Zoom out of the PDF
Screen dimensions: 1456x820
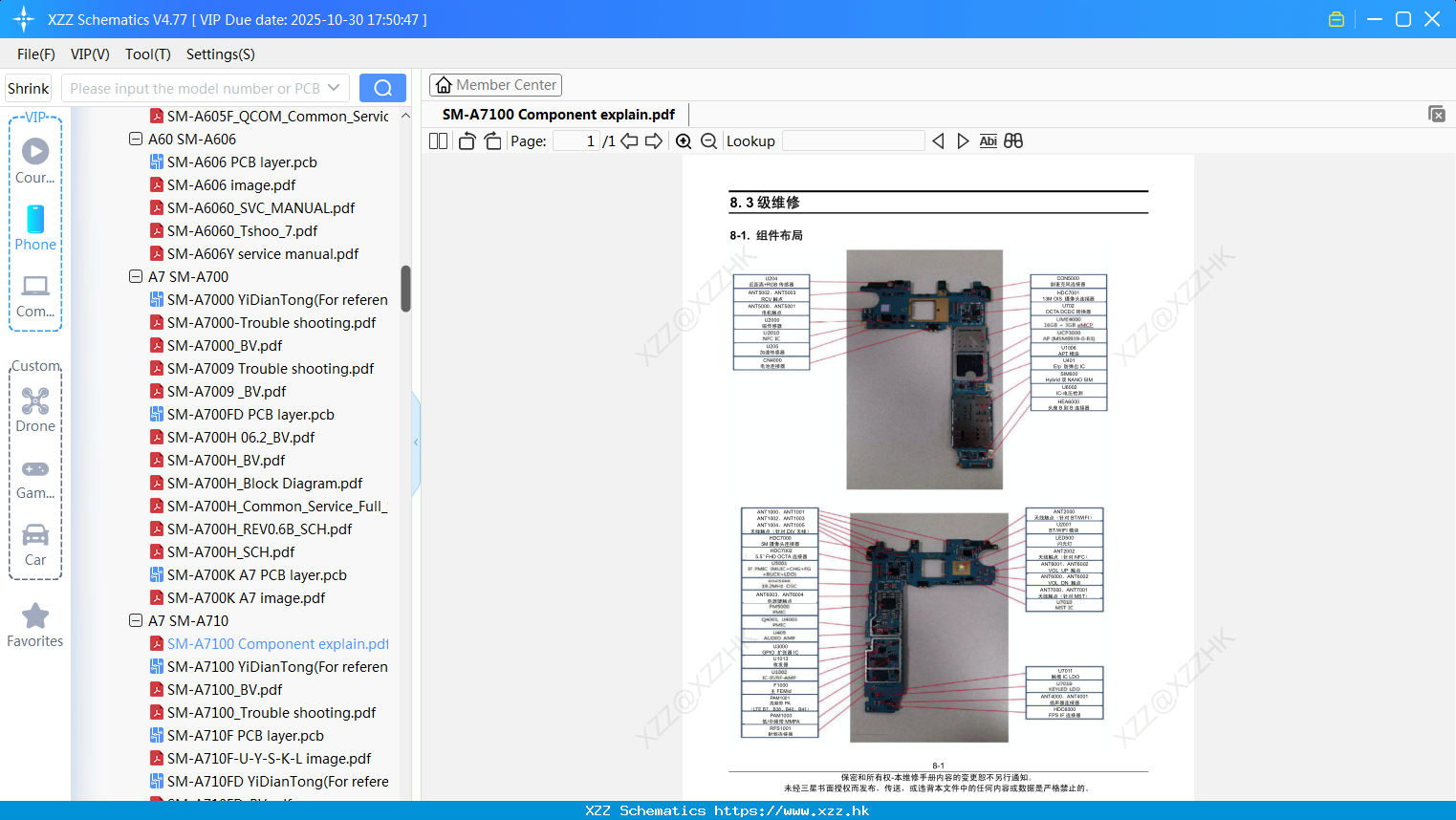[x=708, y=140]
